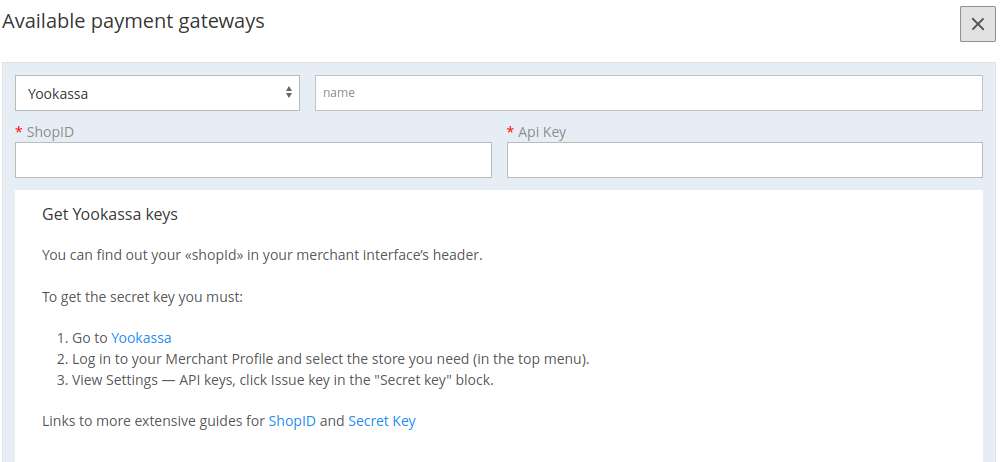
Task: Click into the ShopID input field
Action: point(253,160)
